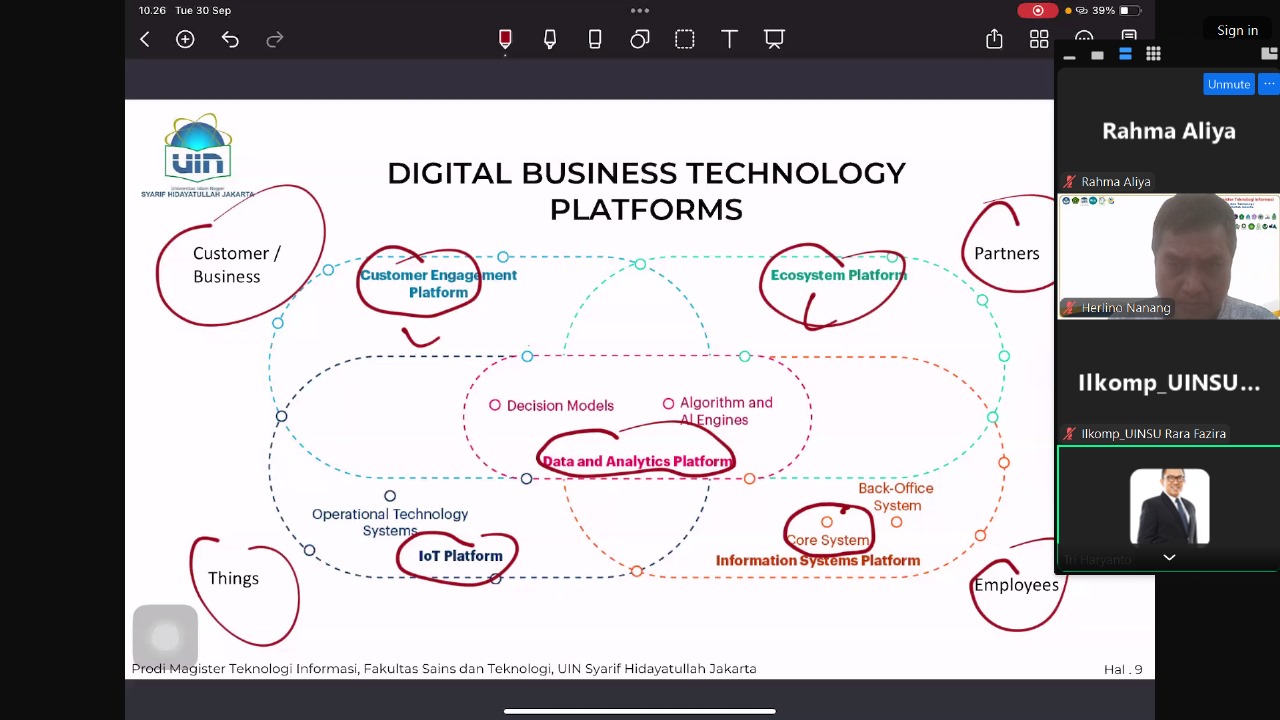Select the text tool
Screen dimensions: 1280x720
click(729, 39)
